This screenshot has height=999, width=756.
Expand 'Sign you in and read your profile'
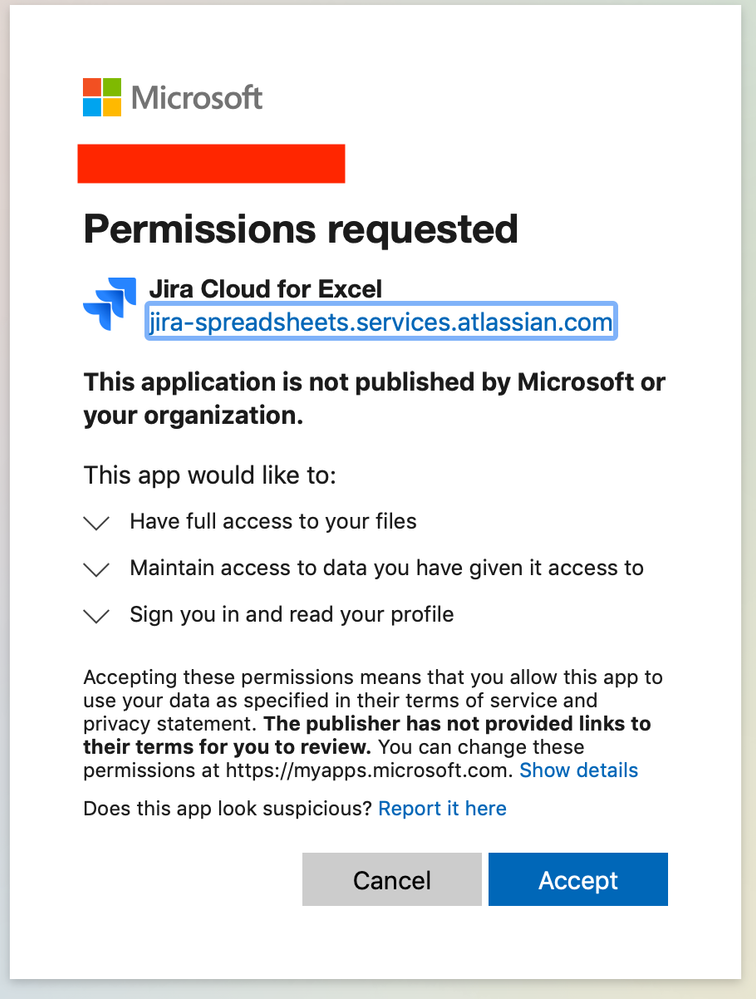click(96, 615)
